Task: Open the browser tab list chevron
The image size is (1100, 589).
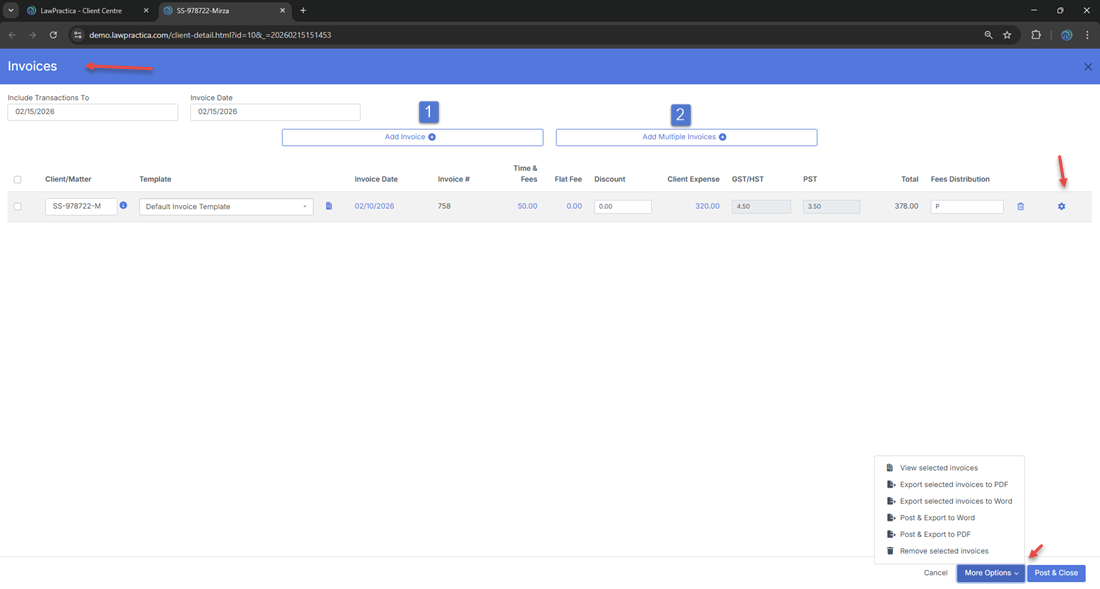Action: click(x=11, y=11)
